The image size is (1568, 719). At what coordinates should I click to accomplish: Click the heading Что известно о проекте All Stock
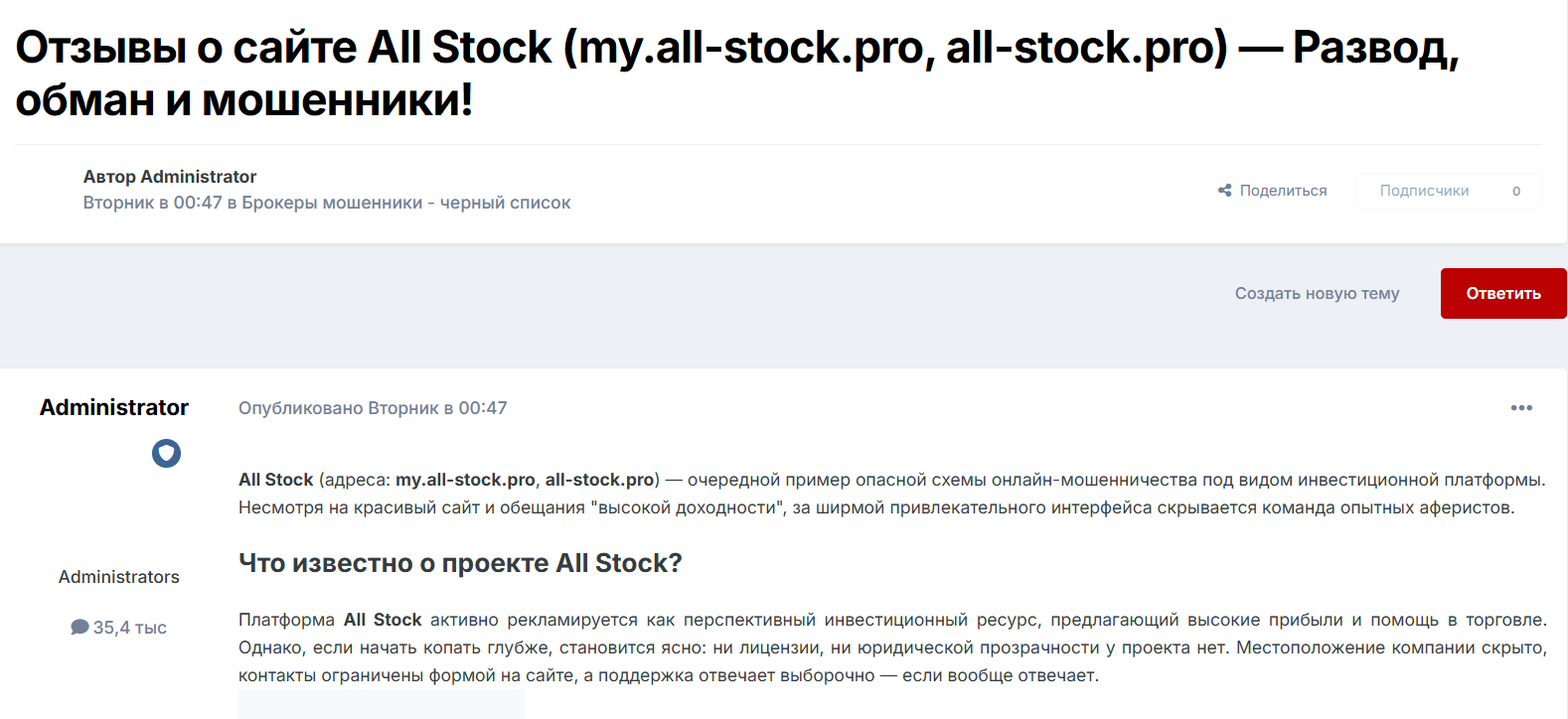tap(460, 562)
